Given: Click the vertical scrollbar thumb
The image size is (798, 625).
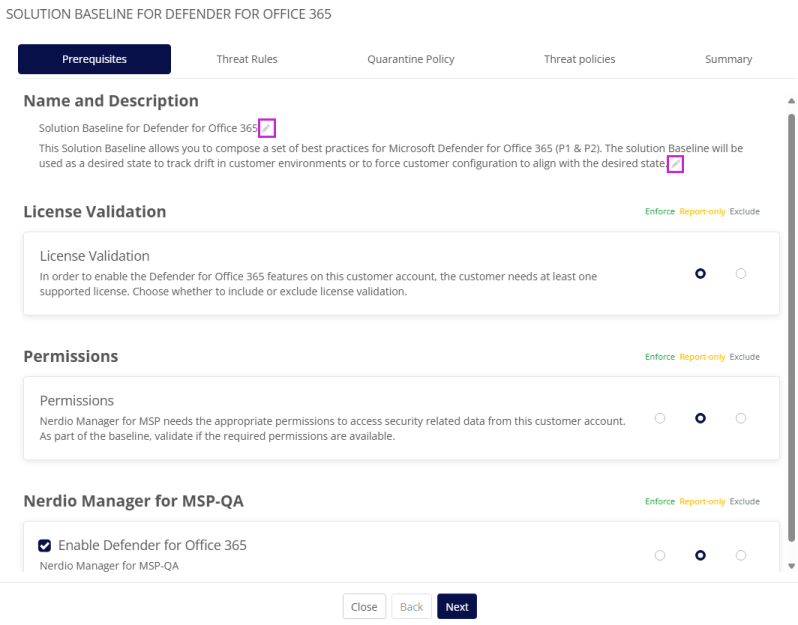Looking at the screenshot, I should [x=791, y=330].
